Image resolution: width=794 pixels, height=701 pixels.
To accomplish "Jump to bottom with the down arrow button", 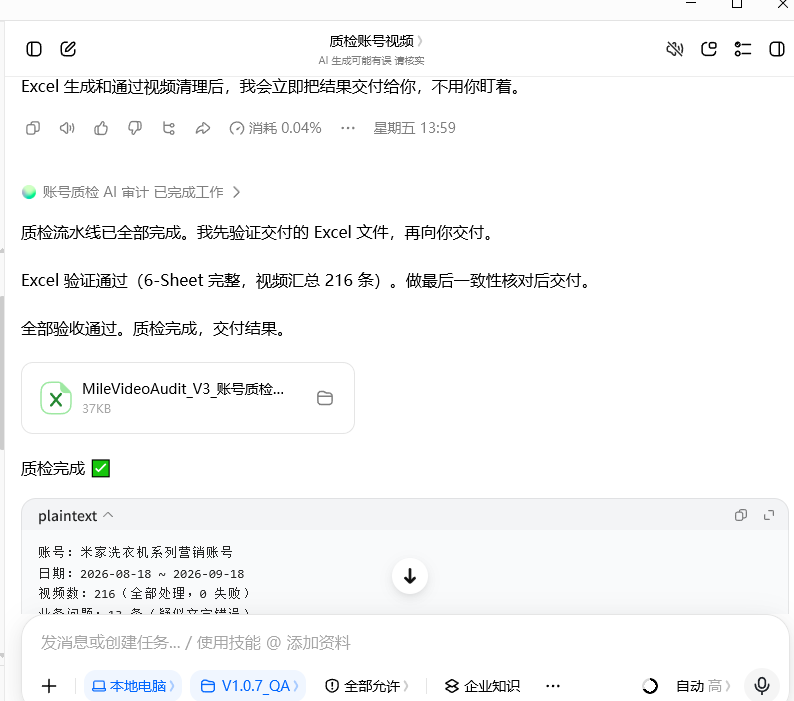I will tap(410, 576).
